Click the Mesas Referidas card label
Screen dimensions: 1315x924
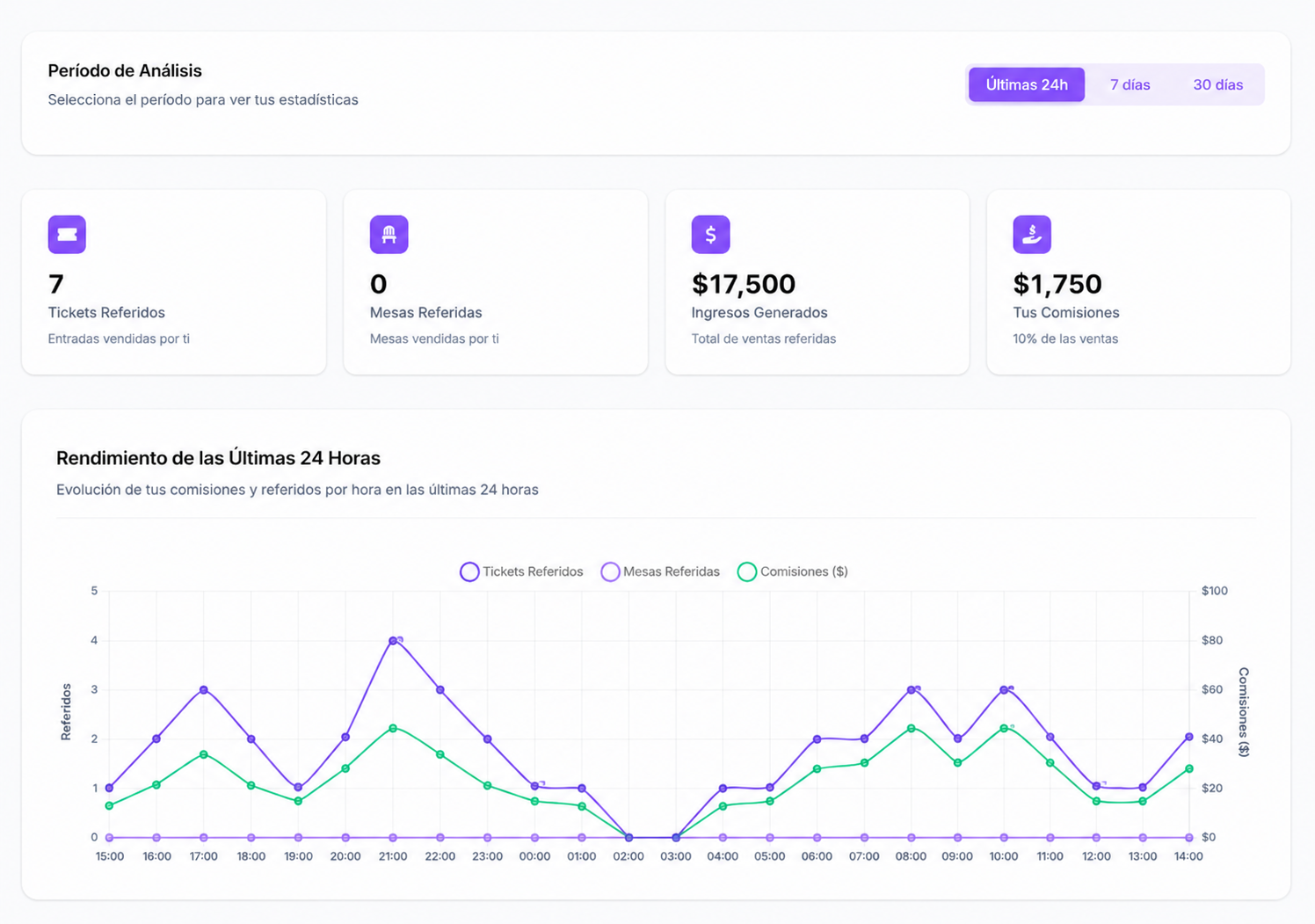pyautogui.click(x=426, y=313)
